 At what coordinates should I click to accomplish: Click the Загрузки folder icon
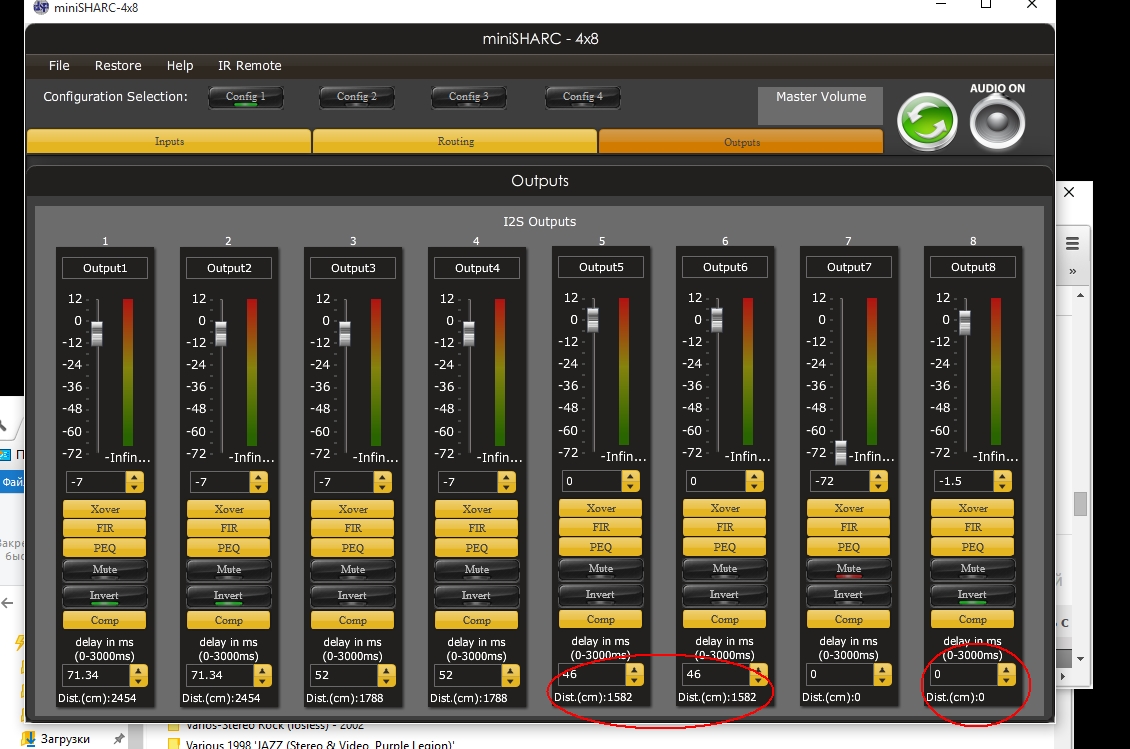click(x=28, y=738)
